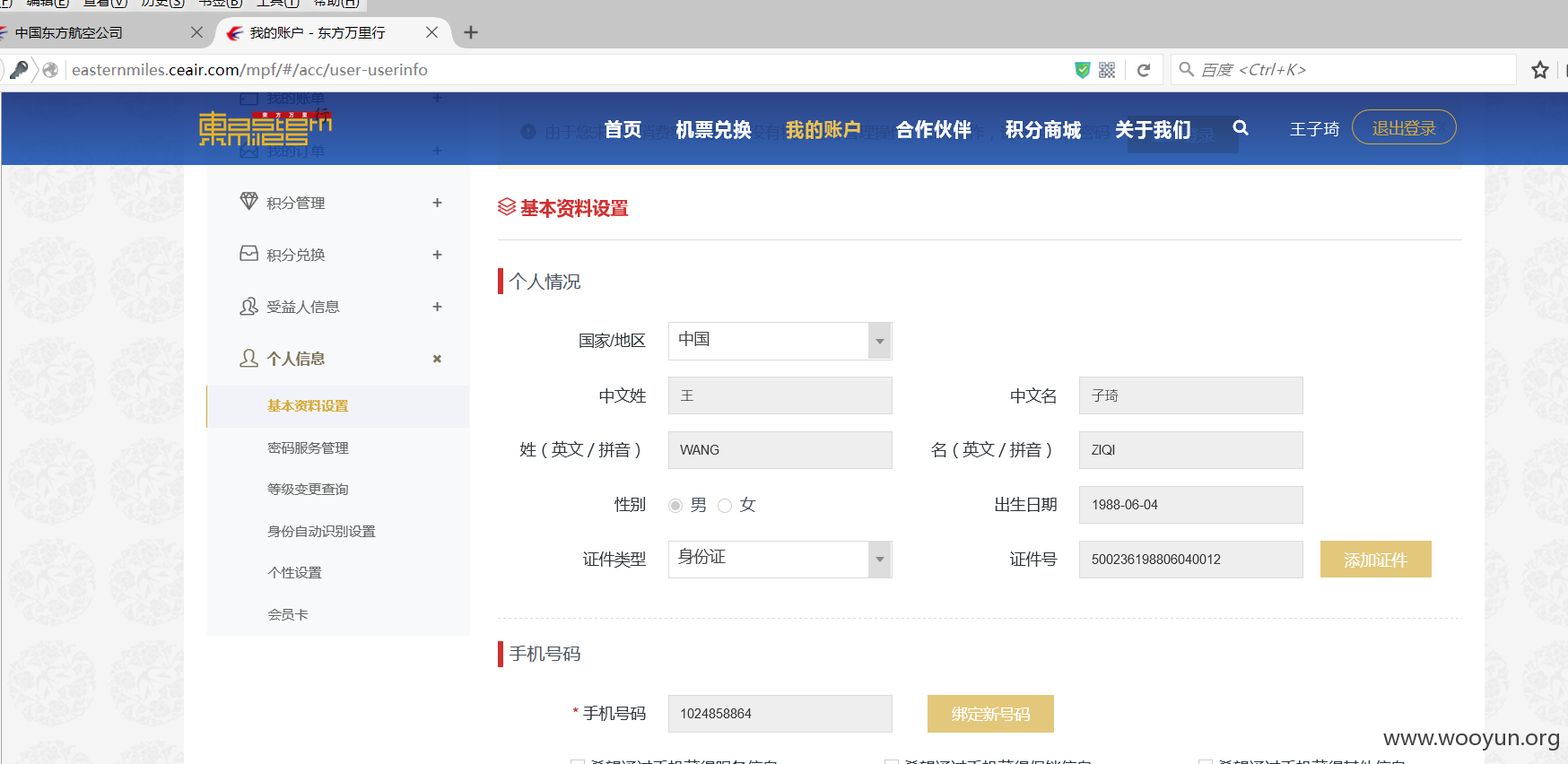Click the Baidu search magnifier icon
This screenshot has height=764, width=1568.
(x=1186, y=69)
